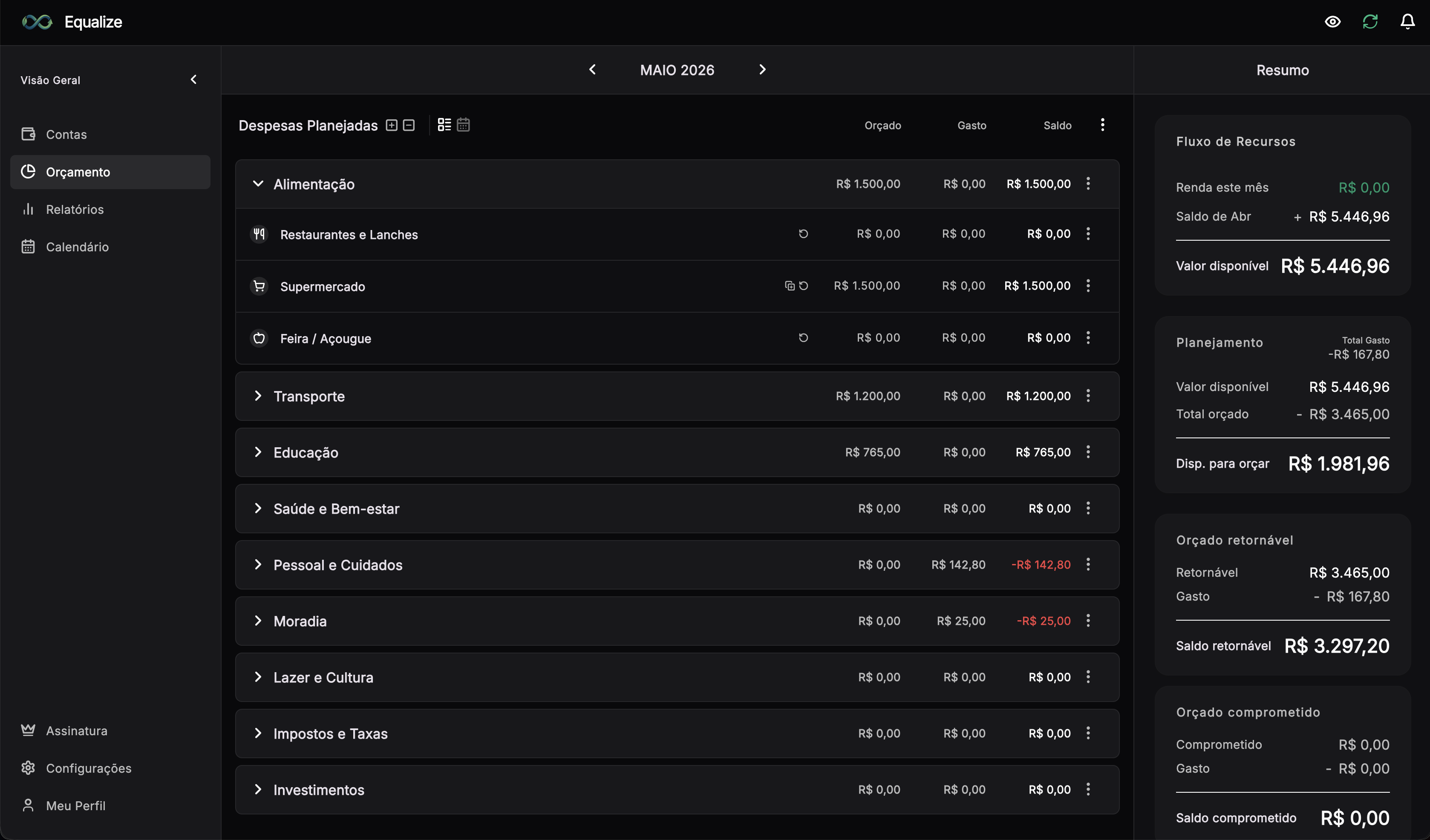Edit Restaurantes e Lanches budgeted value
The image size is (1430, 840).
pyautogui.click(x=878, y=234)
